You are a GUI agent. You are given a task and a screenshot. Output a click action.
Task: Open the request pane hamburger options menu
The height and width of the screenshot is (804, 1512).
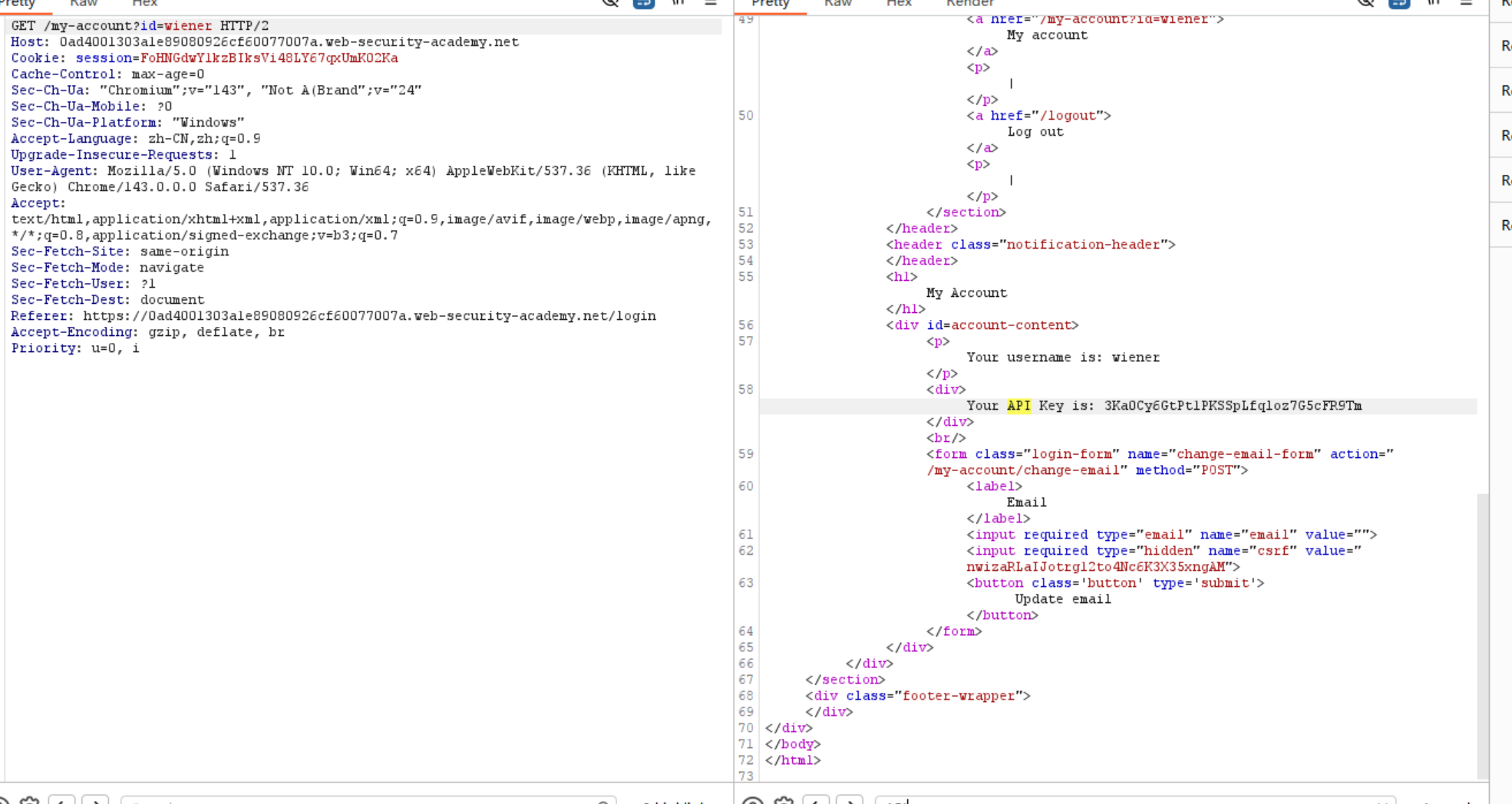[711, 3]
